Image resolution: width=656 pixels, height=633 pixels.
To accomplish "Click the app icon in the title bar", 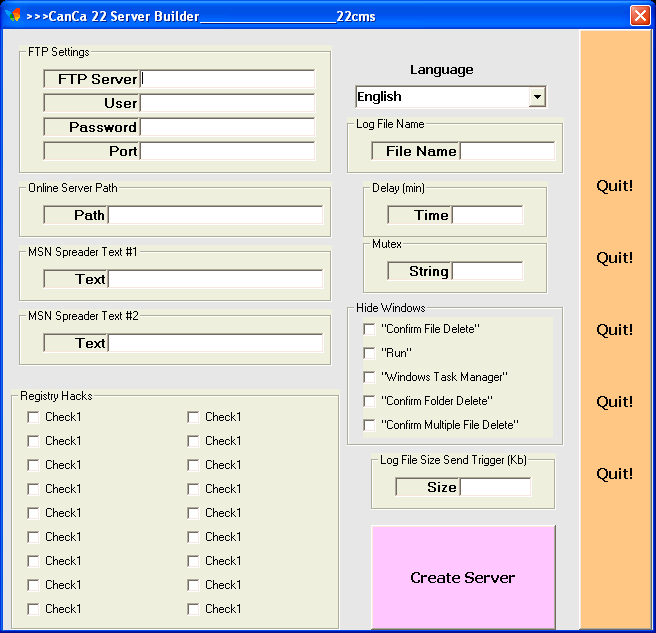I will coord(13,16).
